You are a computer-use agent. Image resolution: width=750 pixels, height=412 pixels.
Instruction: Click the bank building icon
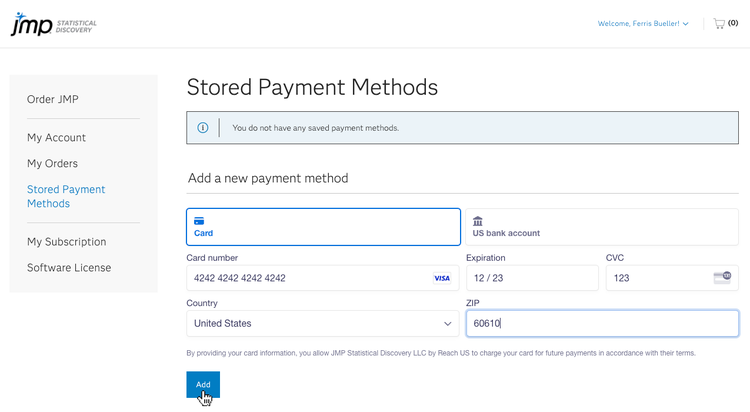pyautogui.click(x=478, y=220)
